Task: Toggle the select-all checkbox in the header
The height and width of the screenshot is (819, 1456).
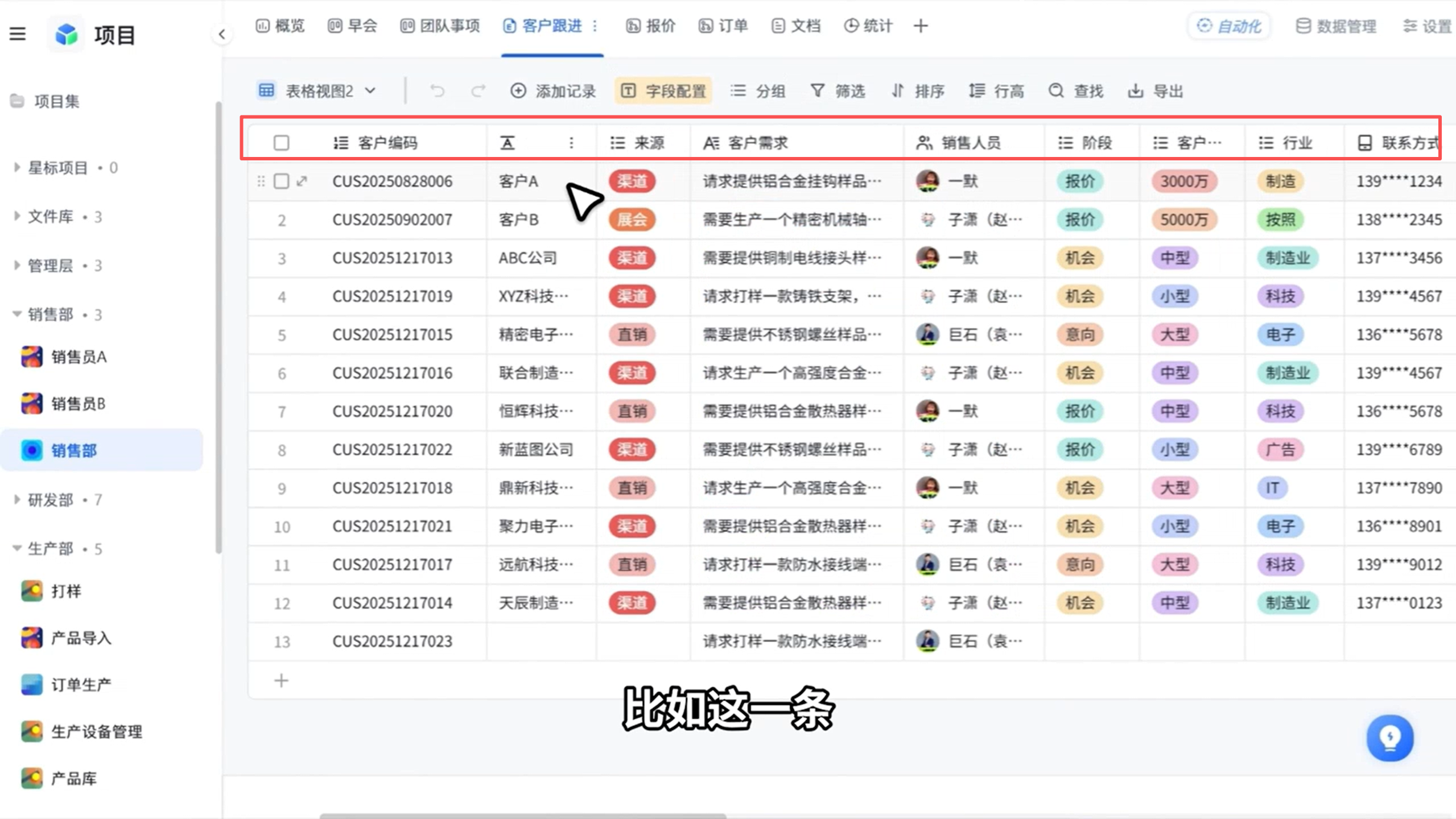Action: [x=281, y=143]
